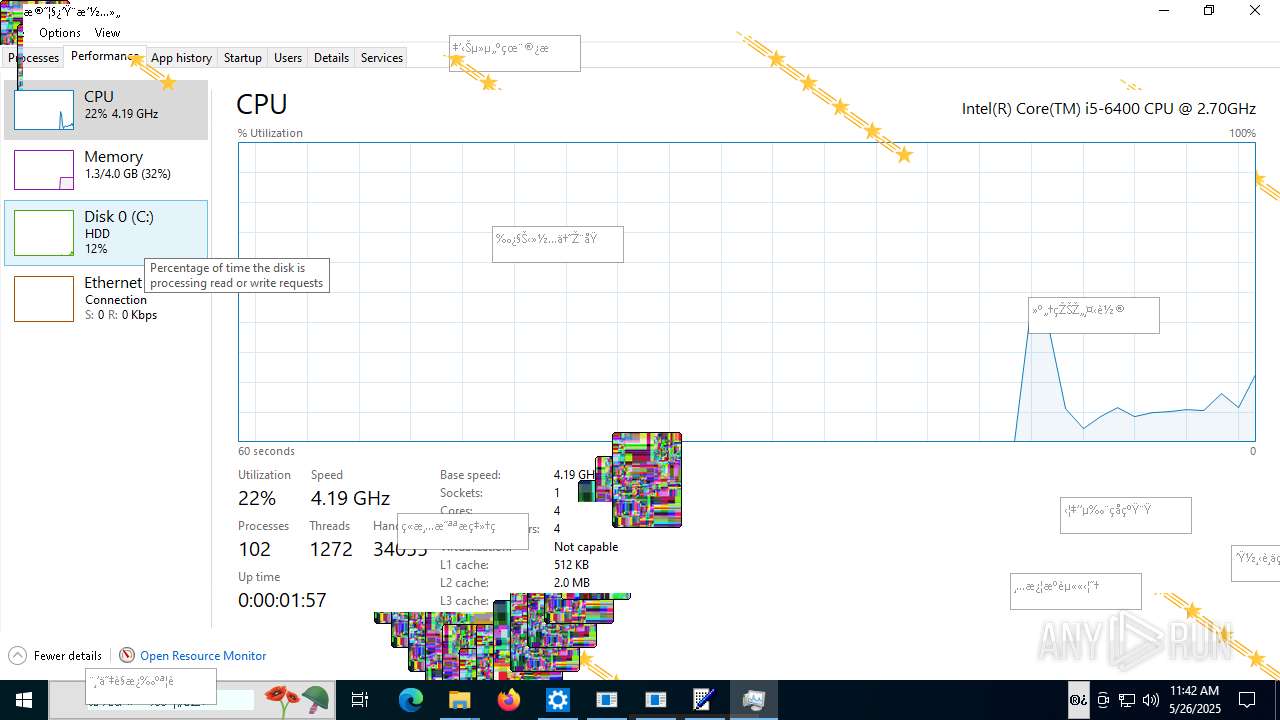Open the Options menu
Viewport: 1280px width, 720px height.
(x=60, y=33)
